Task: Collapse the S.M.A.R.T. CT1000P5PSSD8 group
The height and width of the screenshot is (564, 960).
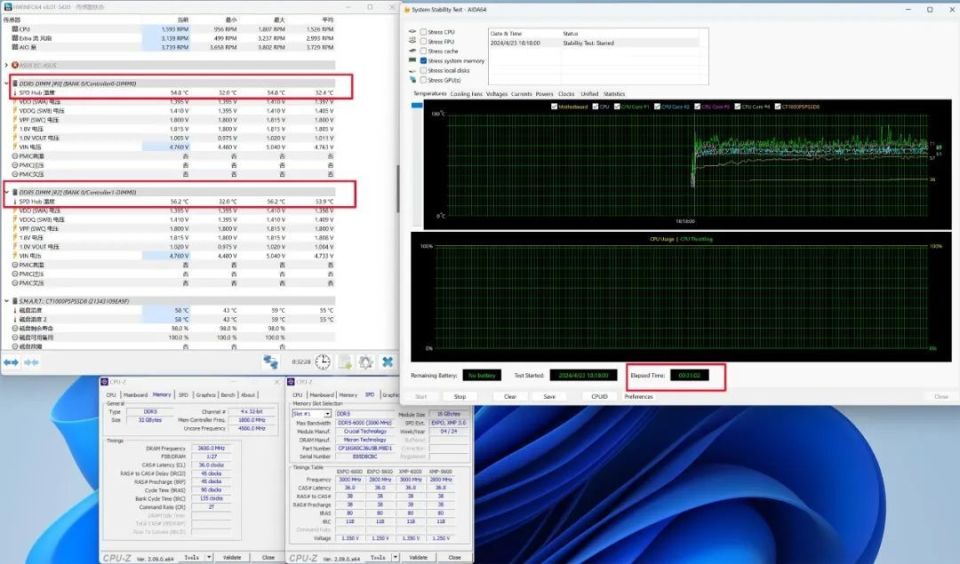Action: pos(7,301)
